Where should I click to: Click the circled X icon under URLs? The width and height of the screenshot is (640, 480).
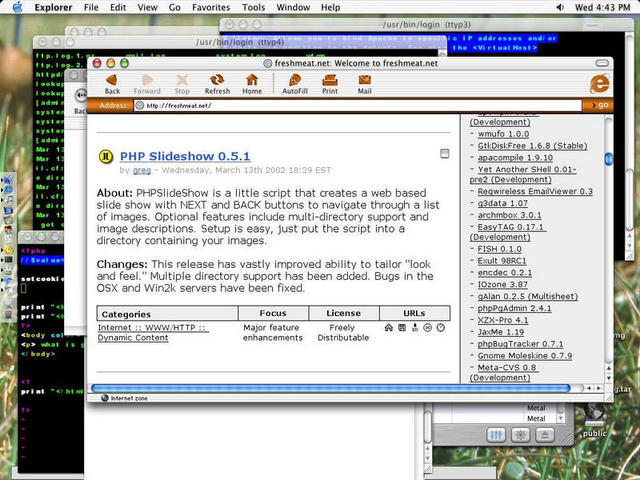(x=427, y=327)
